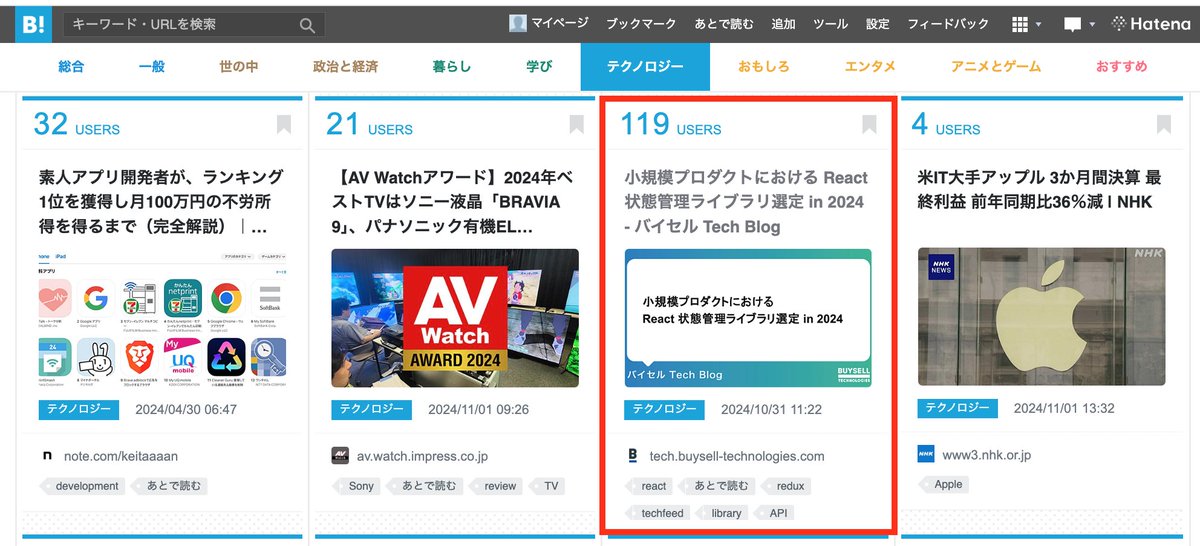
Task: Click the Hatena logo at top right
Action: 1151,23
